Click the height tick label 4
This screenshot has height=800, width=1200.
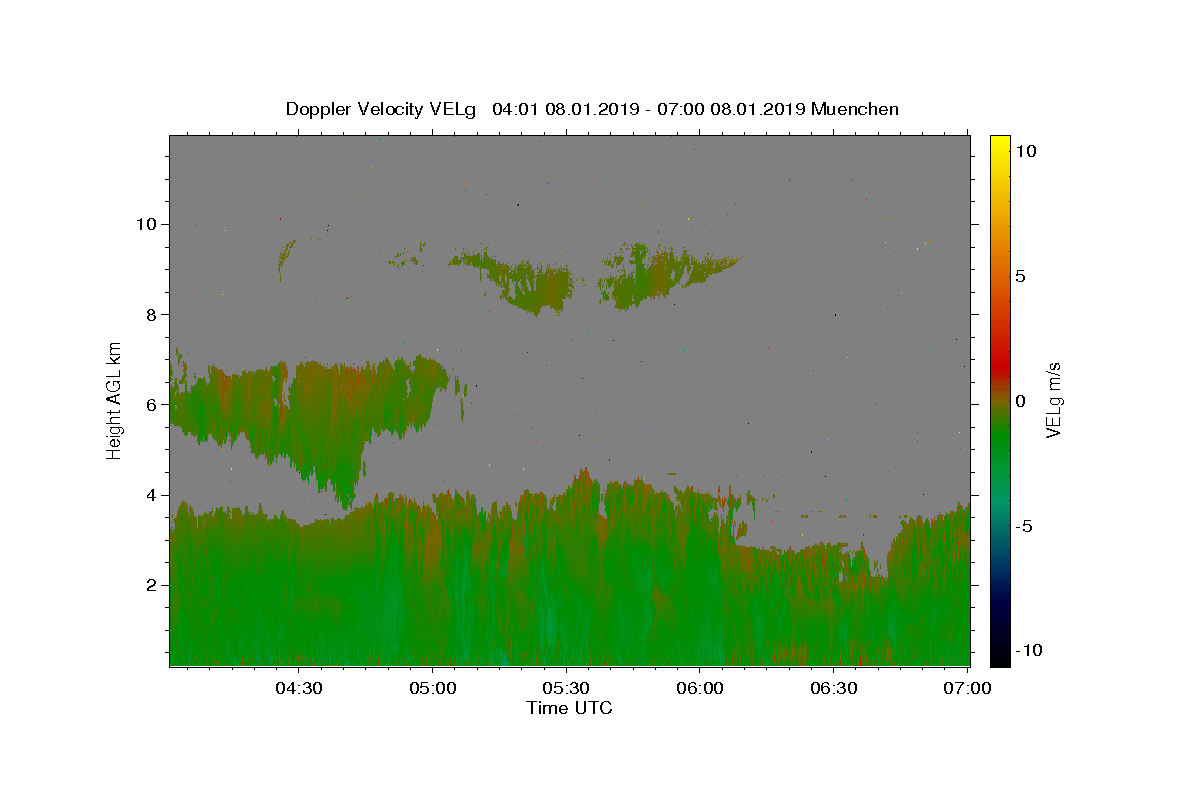pos(153,495)
